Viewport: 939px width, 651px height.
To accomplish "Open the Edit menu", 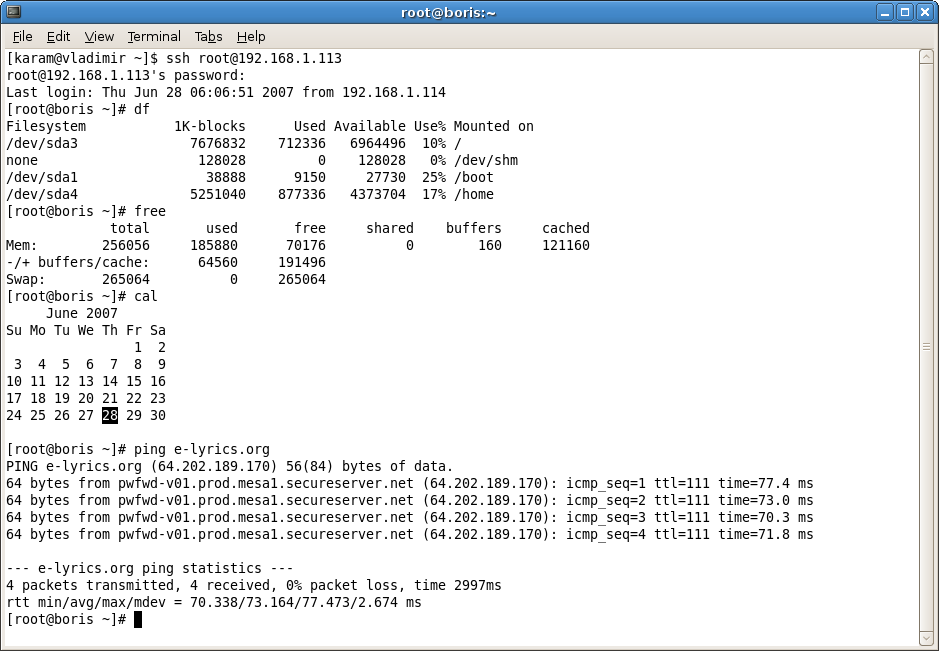I will (58, 36).
